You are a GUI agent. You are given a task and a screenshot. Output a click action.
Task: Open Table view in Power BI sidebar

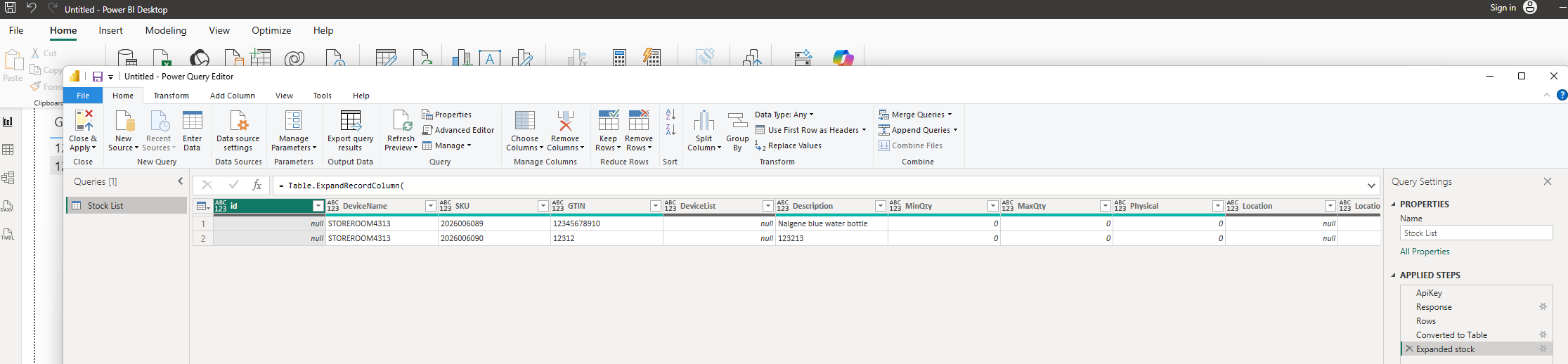click(8, 150)
